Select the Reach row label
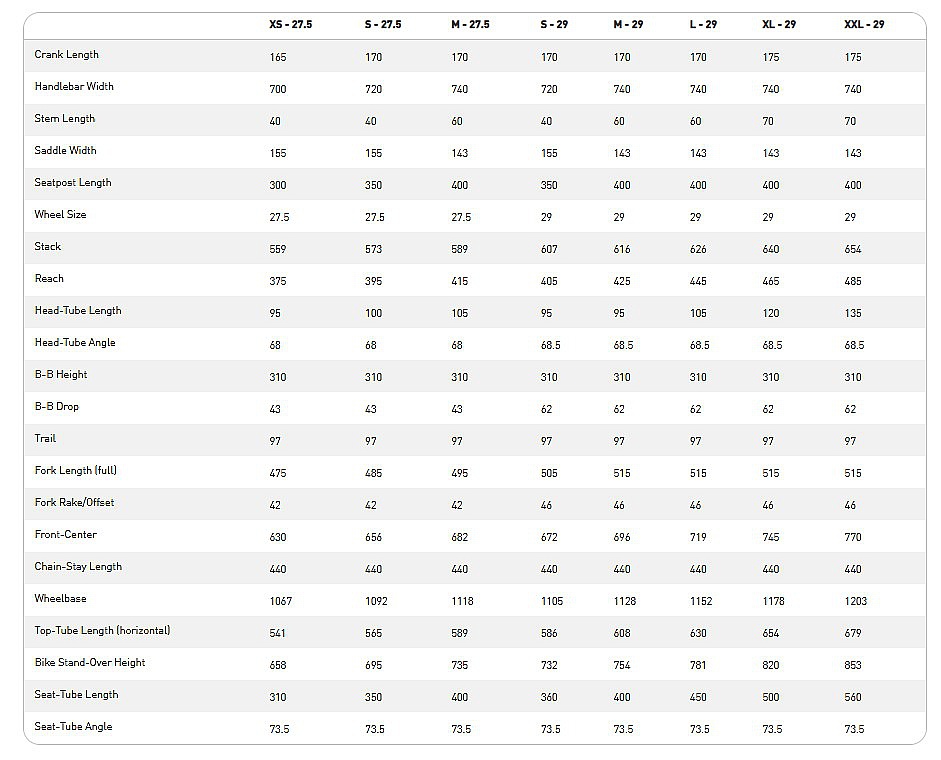This screenshot has width=941, height=760. pyautogui.click(x=49, y=279)
